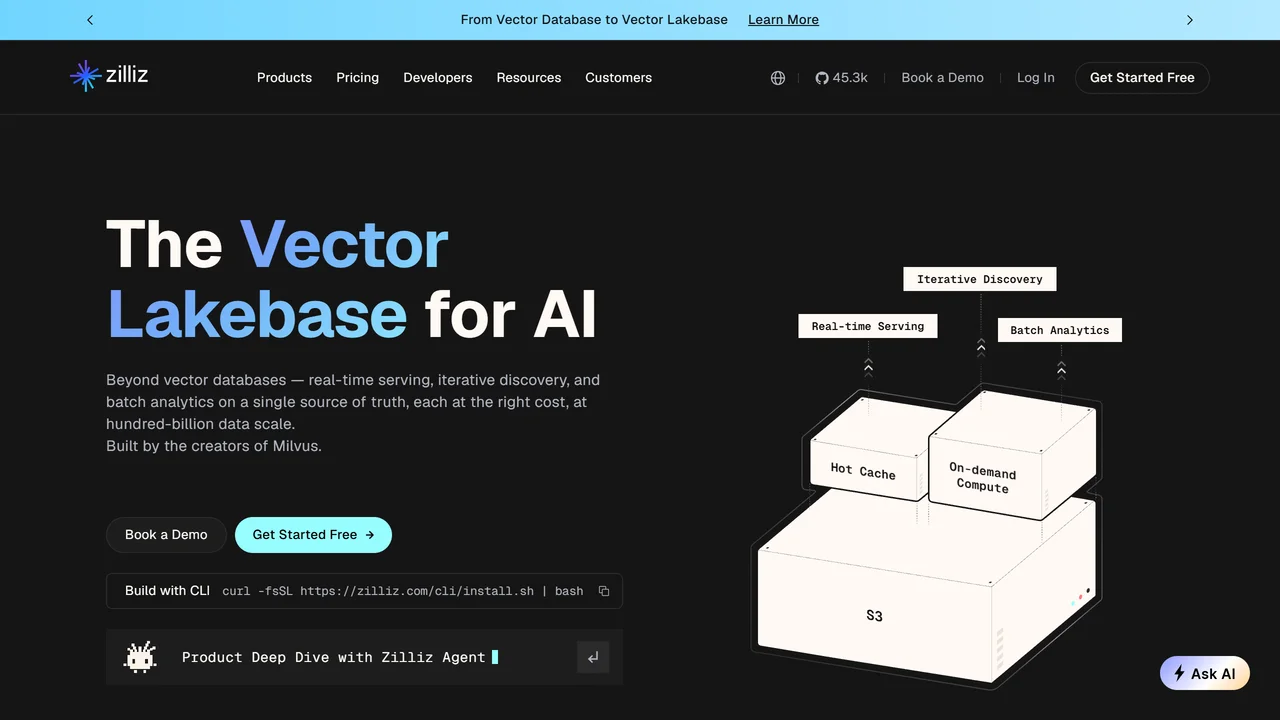The height and width of the screenshot is (720, 1280).
Task: Open the Customers page
Action: [618, 78]
